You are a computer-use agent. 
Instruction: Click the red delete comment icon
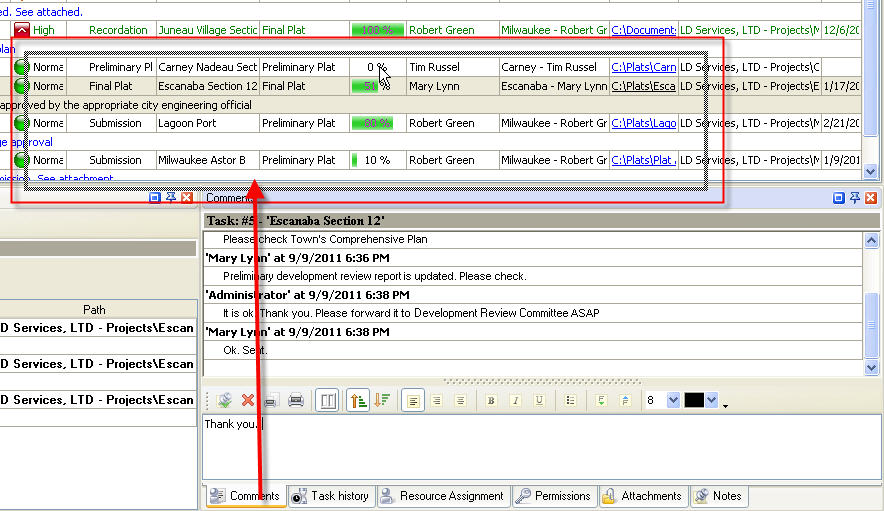coord(248,400)
